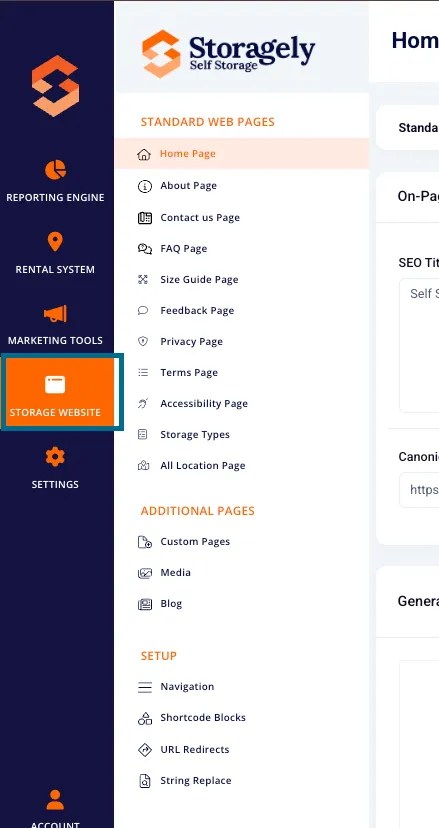Click the Storagely Self Storage logo

[x=229, y=53]
